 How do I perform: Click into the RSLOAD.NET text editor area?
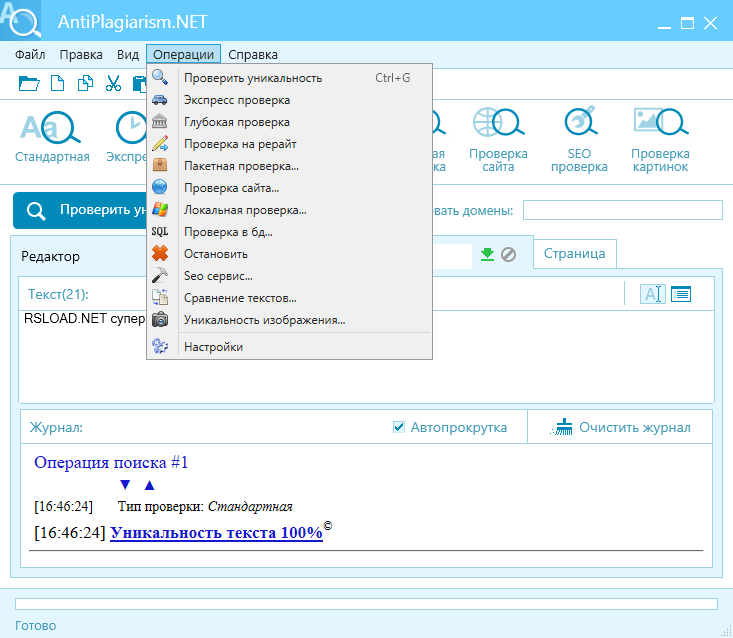point(366,356)
